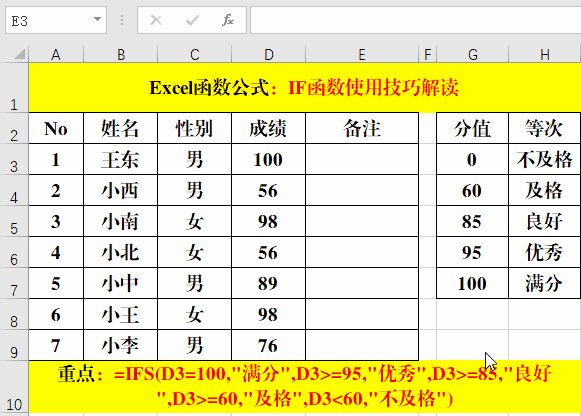Select column H header
This screenshot has height=416, width=581.
point(545,54)
